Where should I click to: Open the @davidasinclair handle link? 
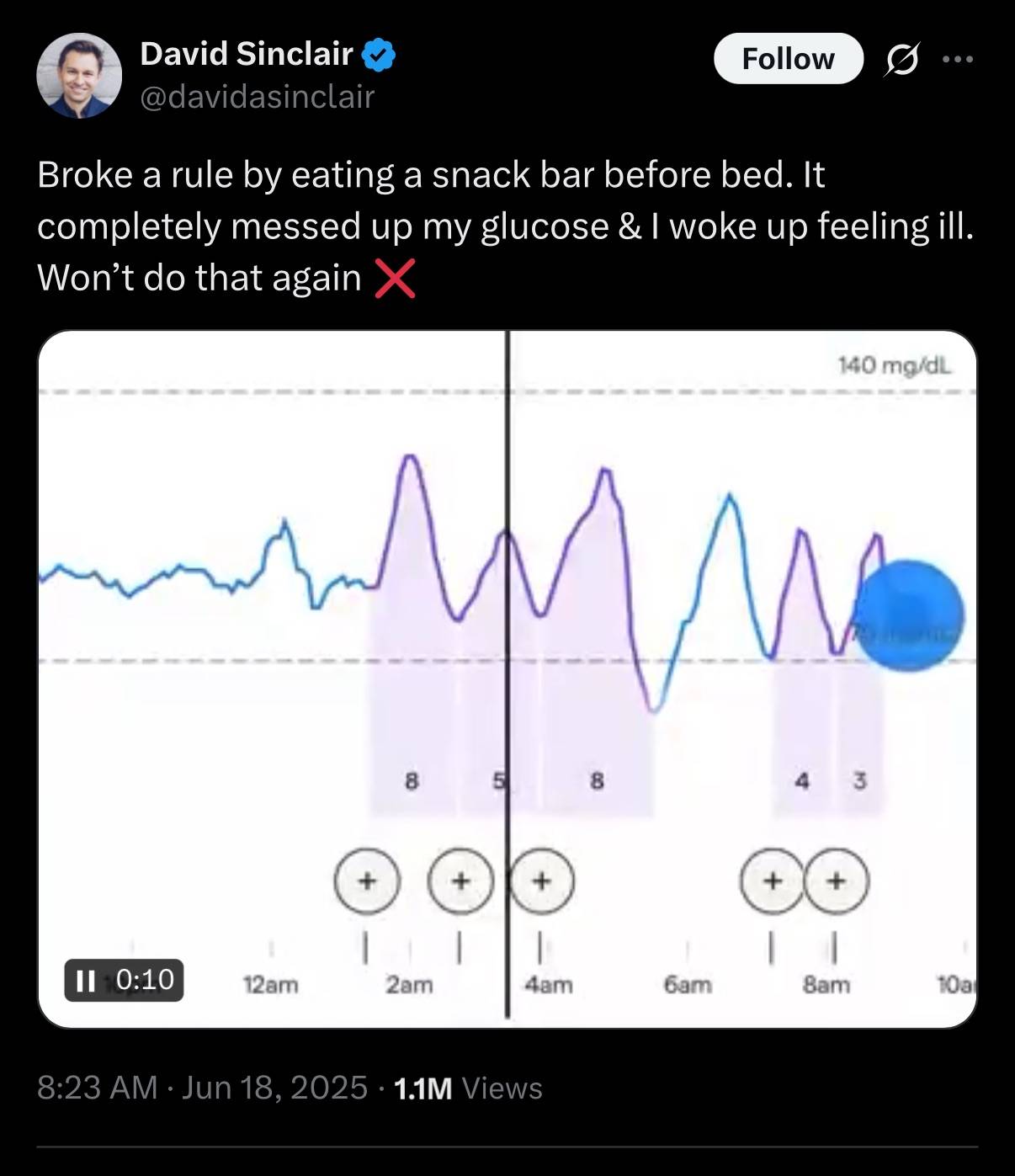coord(257,98)
